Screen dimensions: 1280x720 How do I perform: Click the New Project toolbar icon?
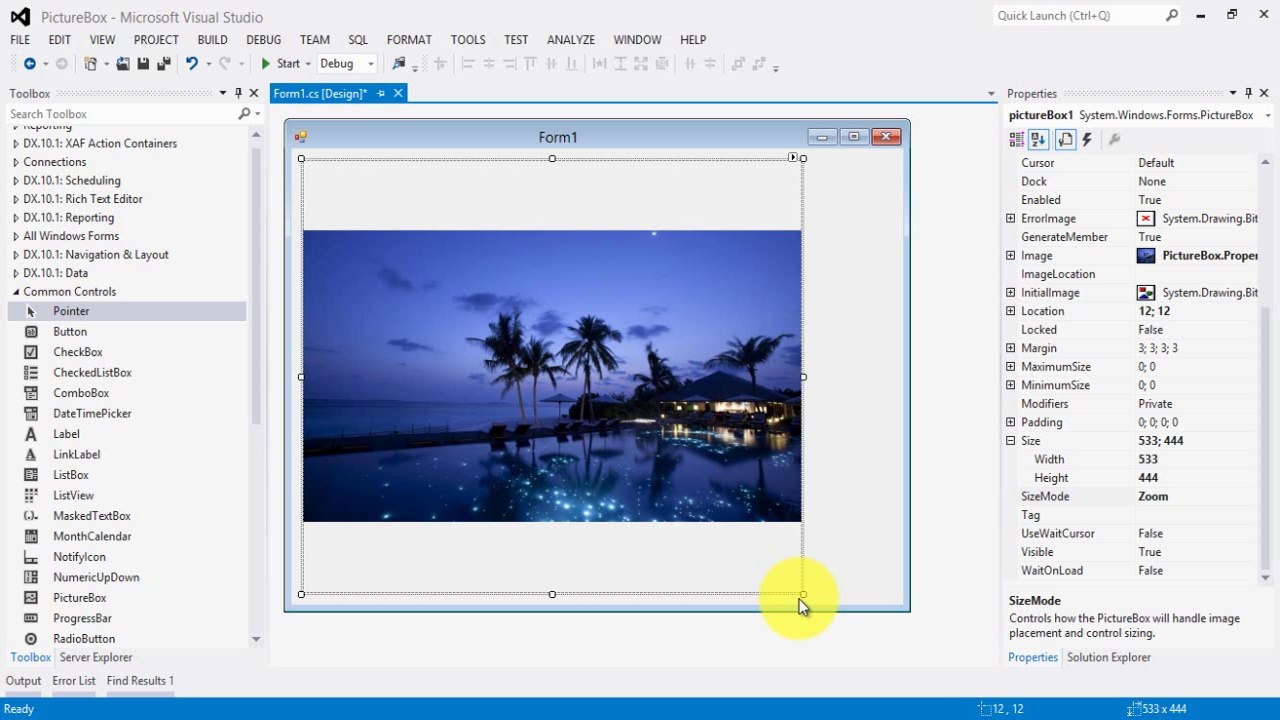pos(90,64)
